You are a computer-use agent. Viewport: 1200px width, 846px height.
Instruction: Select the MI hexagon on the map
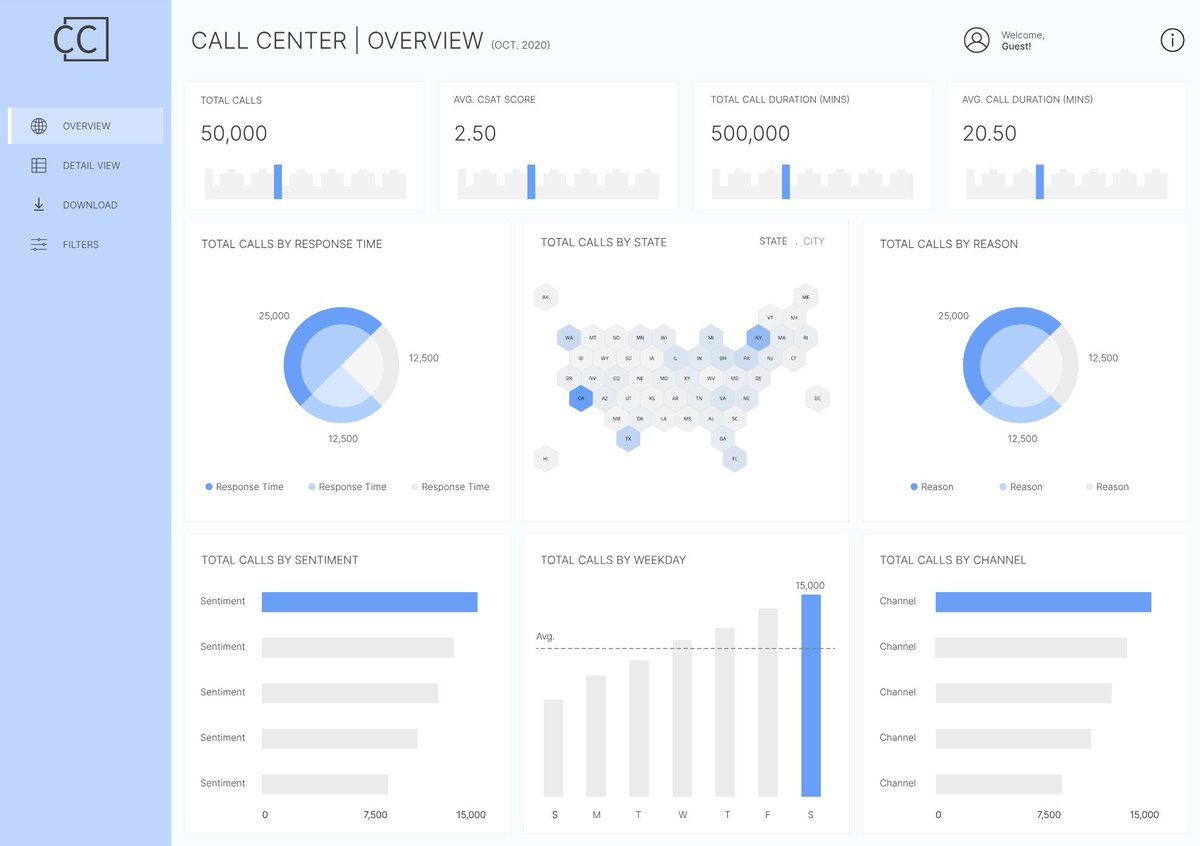click(x=711, y=338)
